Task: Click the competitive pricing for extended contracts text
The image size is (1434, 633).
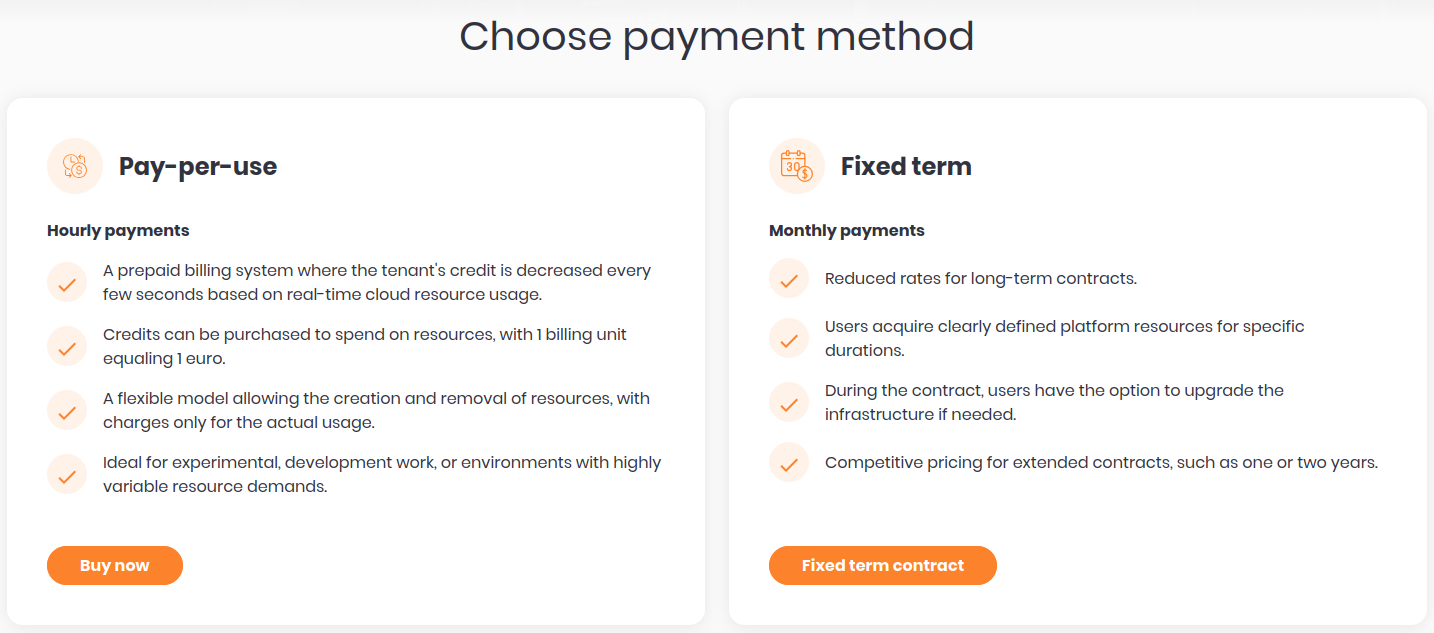Action: [1101, 462]
